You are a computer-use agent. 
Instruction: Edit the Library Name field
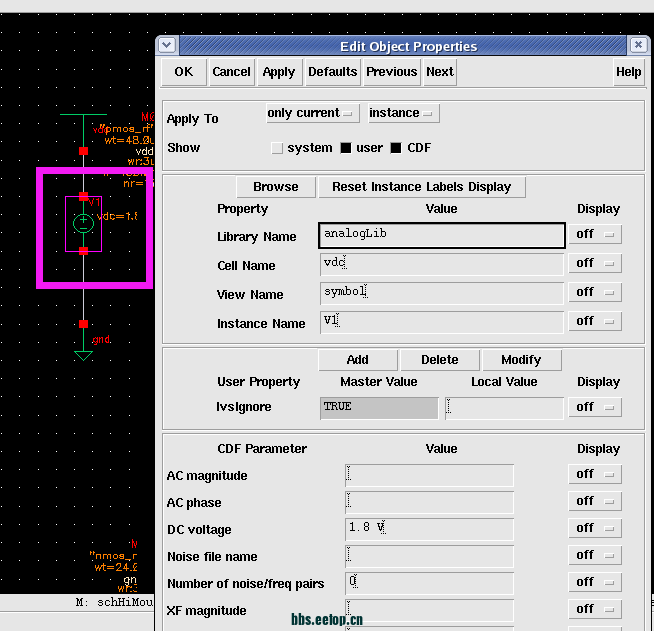[442, 236]
